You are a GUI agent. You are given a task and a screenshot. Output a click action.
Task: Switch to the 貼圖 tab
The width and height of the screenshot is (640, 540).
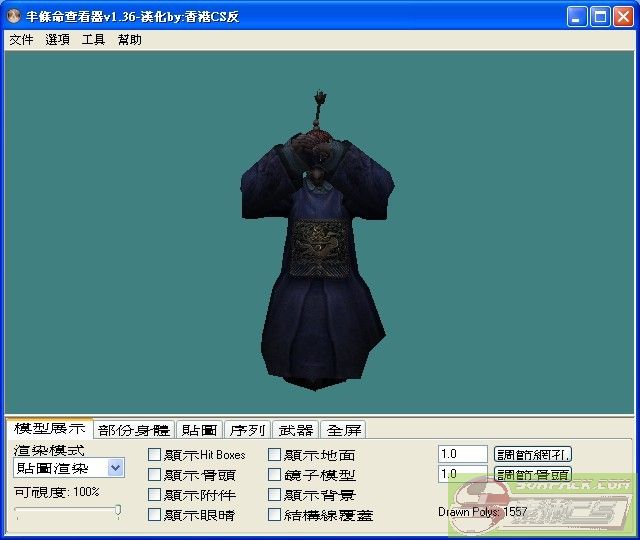point(198,430)
